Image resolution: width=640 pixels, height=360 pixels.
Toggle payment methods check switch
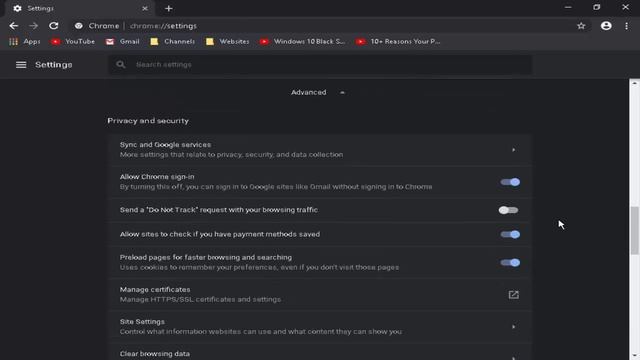pos(510,234)
